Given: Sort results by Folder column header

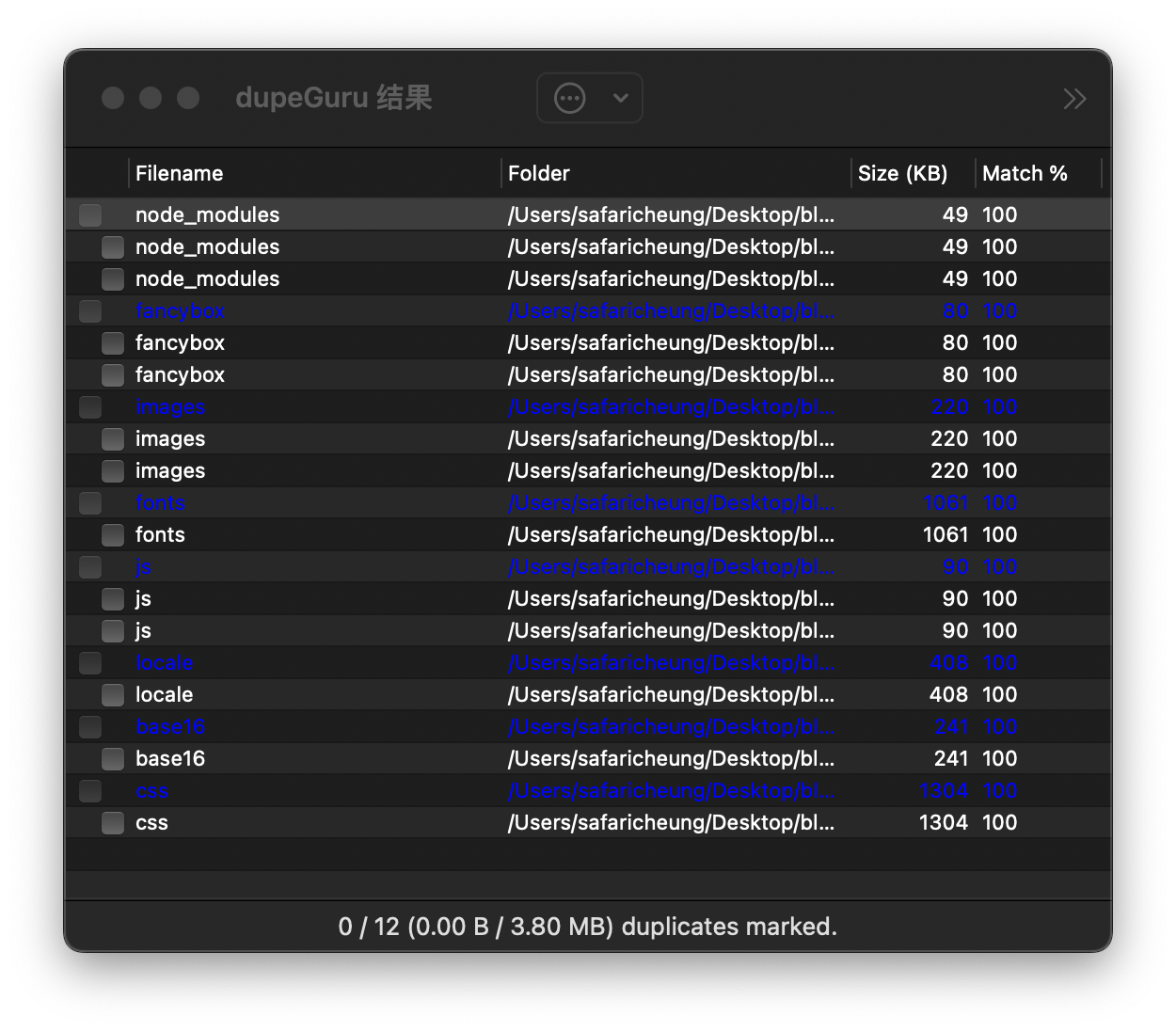Looking at the screenshot, I should pos(539,173).
